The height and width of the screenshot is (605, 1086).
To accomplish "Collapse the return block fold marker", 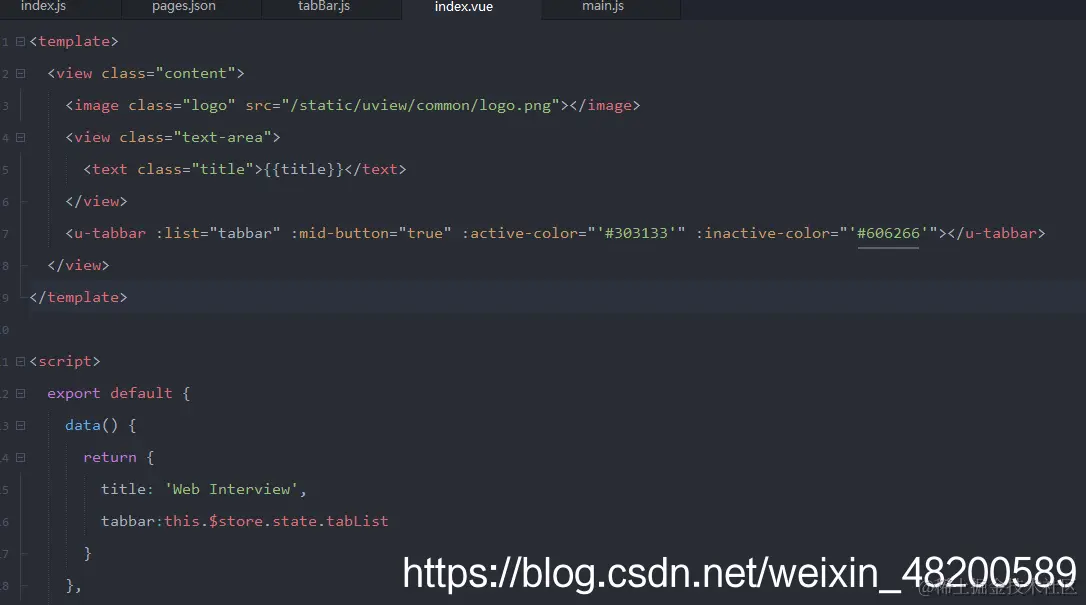I will coord(21,458).
